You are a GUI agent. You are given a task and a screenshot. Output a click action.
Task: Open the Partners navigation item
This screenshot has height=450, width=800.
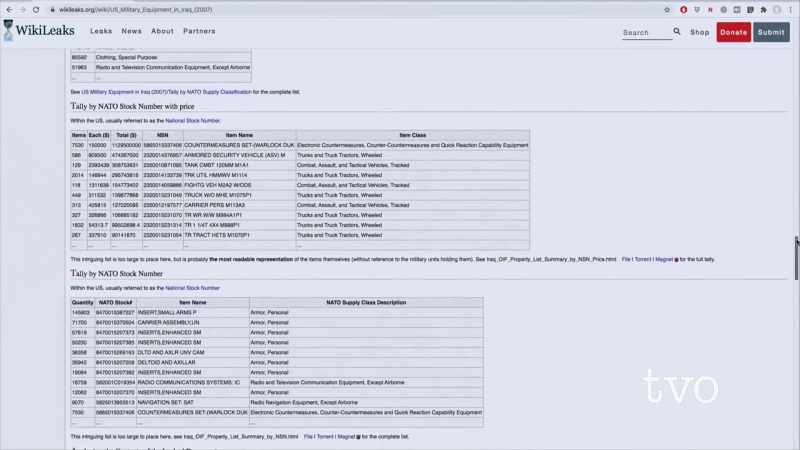[x=199, y=31]
